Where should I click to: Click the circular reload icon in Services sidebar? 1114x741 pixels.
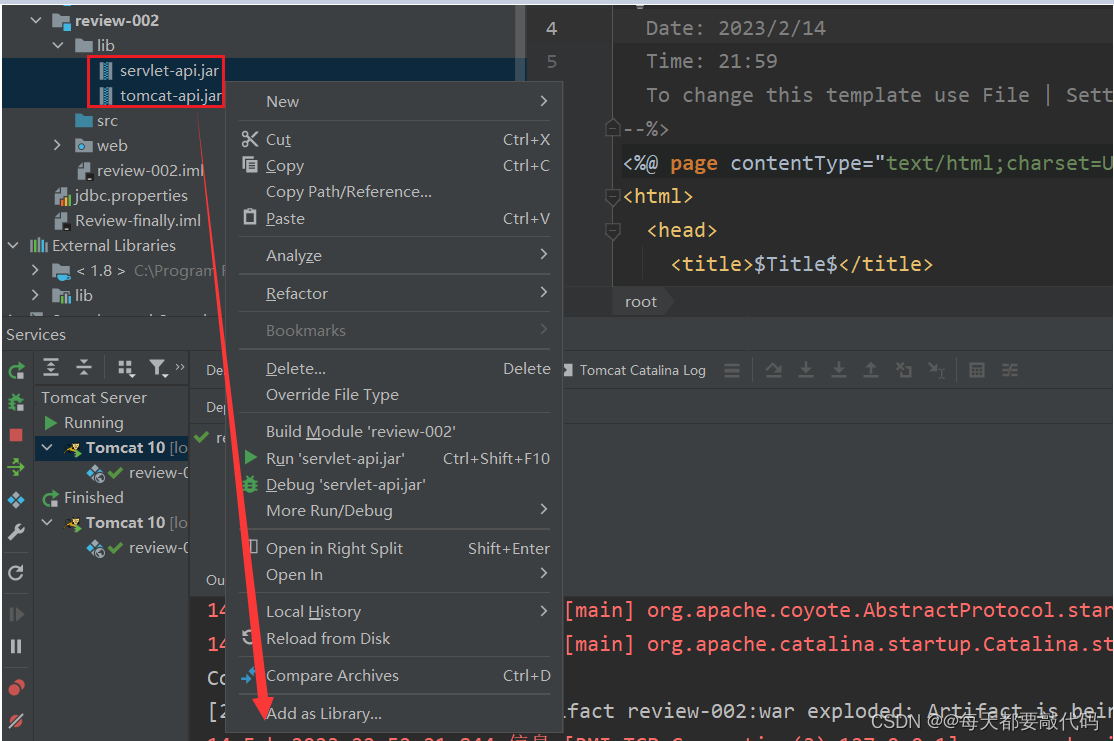pyautogui.click(x=16, y=573)
